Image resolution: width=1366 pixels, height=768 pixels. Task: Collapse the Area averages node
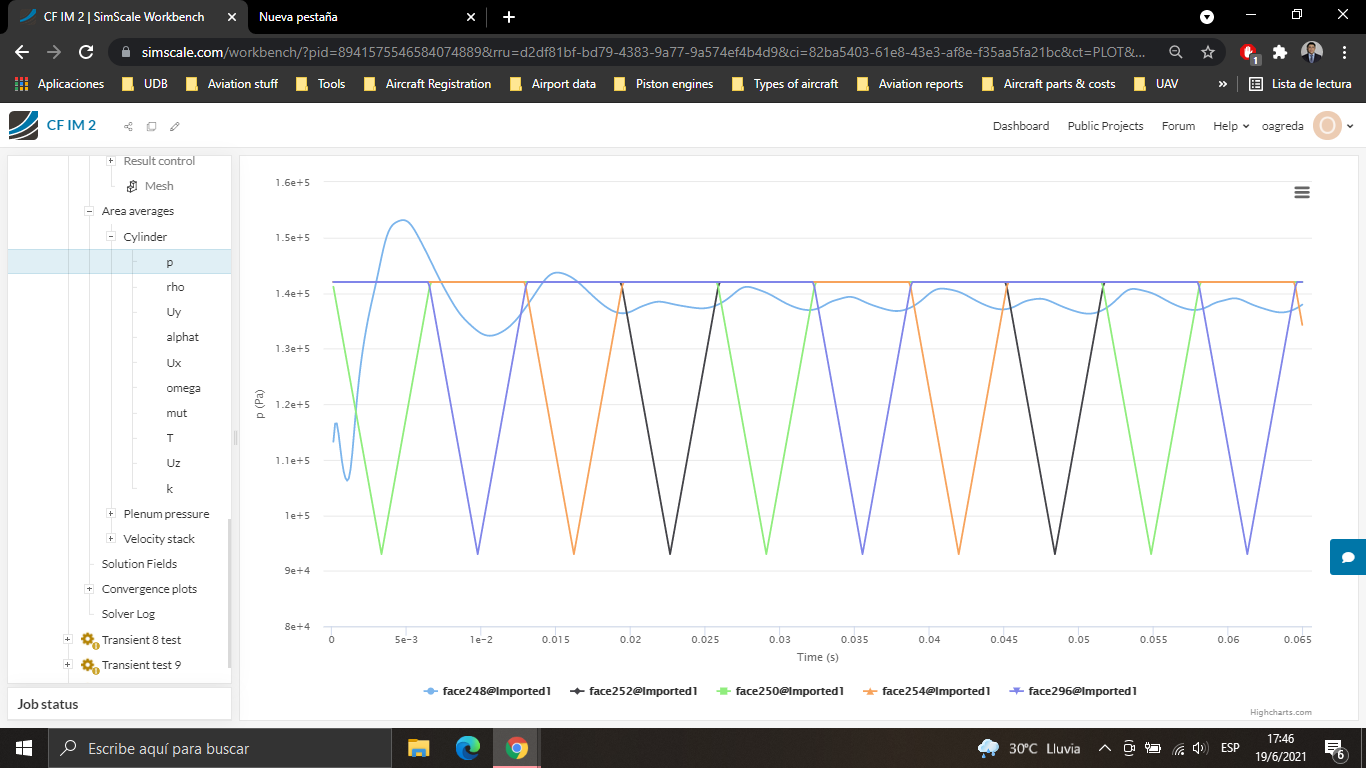pyautogui.click(x=89, y=211)
